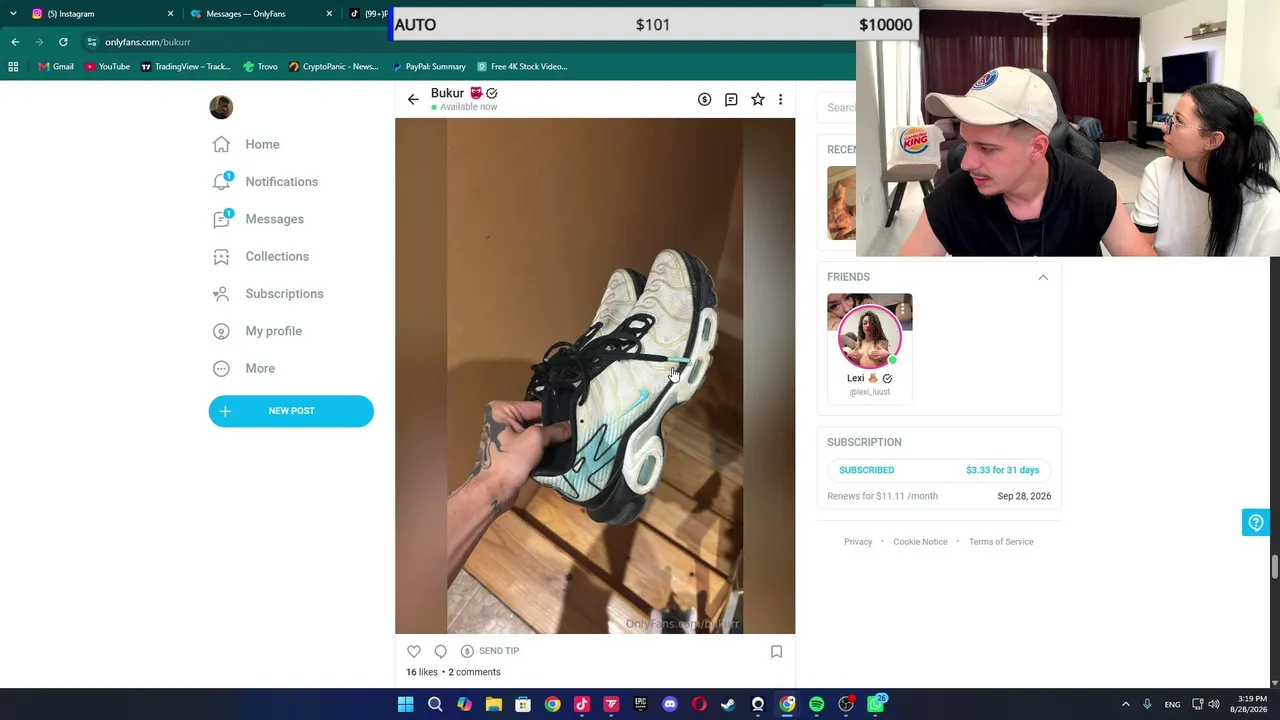The image size is (1280, 720).
Task: Open the Free 4K Stock Video bookmark
Action: [x=522, y=67]
